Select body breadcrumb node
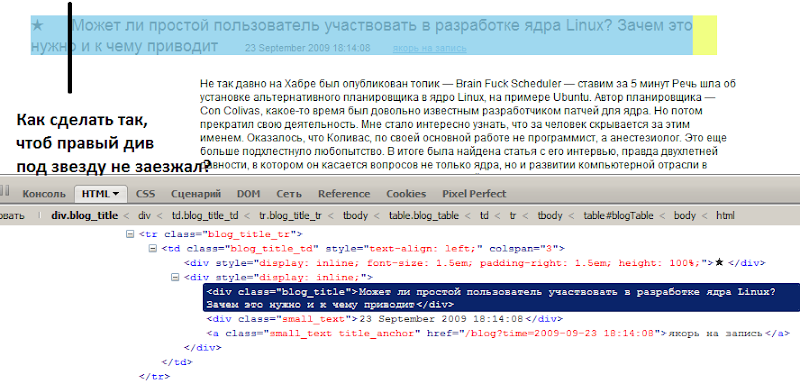This screenshot has width=800, height=384. pyautogui.click(x=685, y=216)
